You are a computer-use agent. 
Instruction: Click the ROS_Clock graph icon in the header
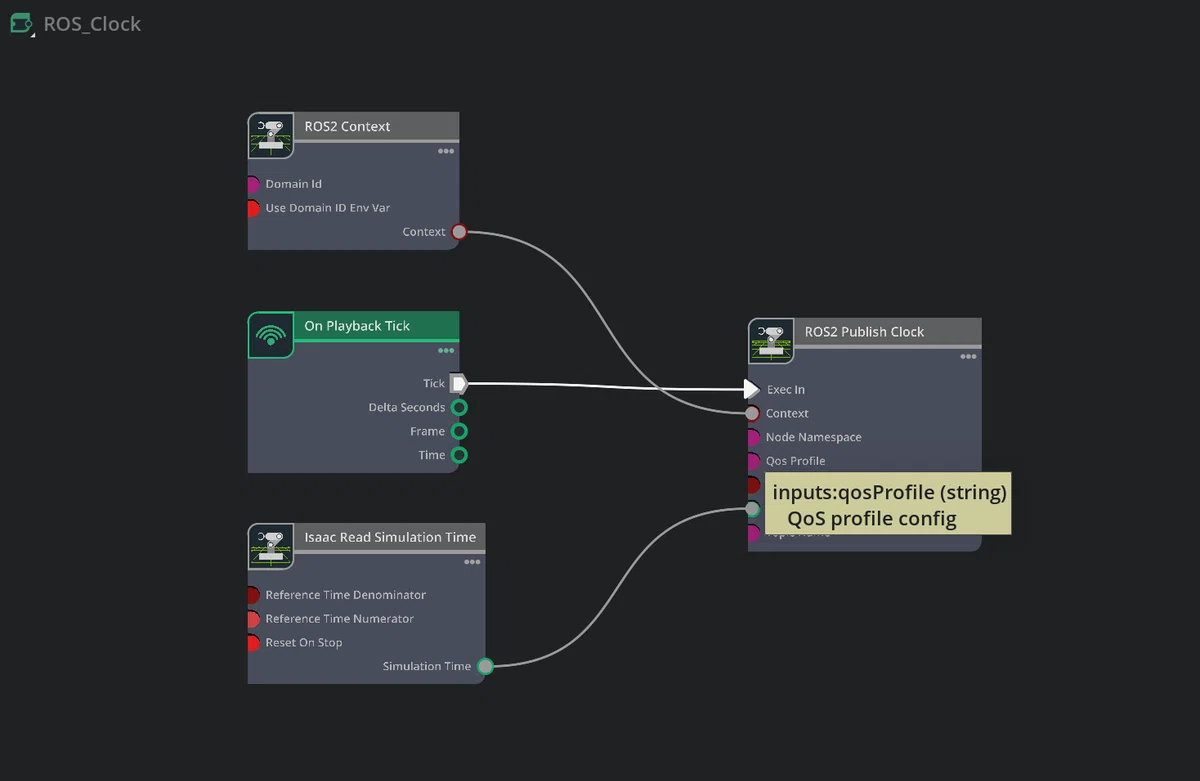22,23
